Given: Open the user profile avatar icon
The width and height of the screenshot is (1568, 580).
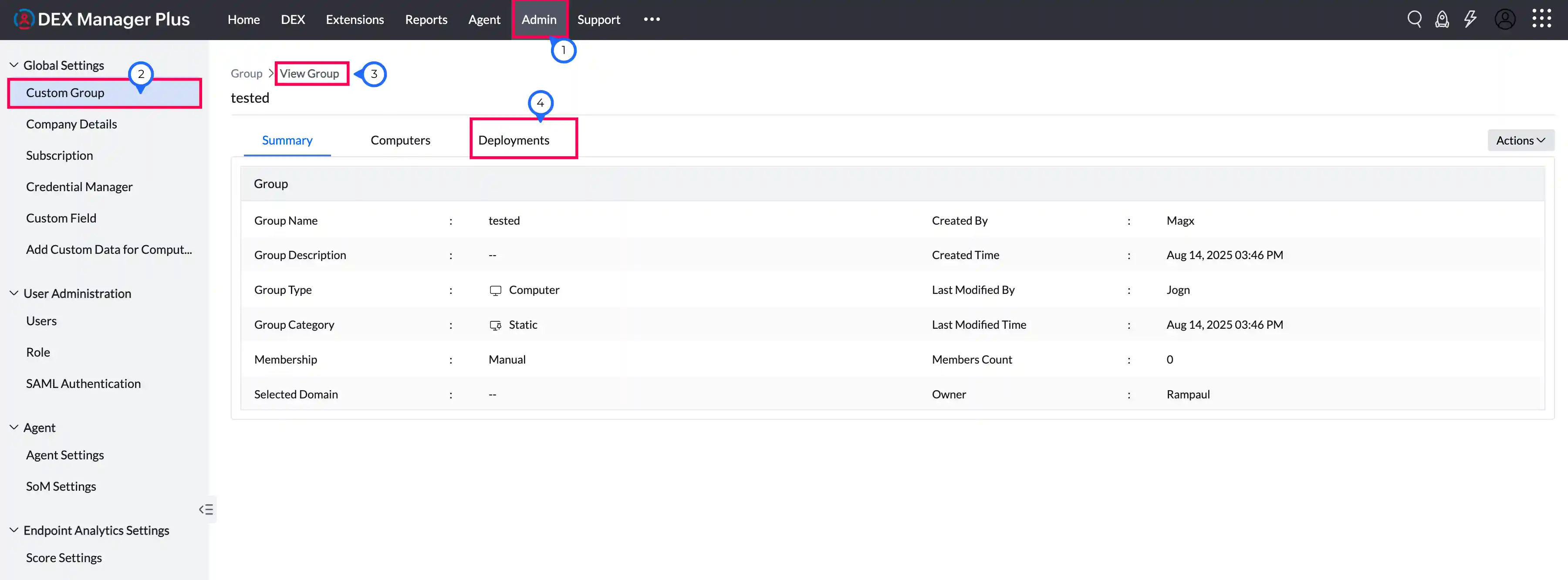Looking at the screenshot, I should pyautogui.click(x=1505, y=20).
